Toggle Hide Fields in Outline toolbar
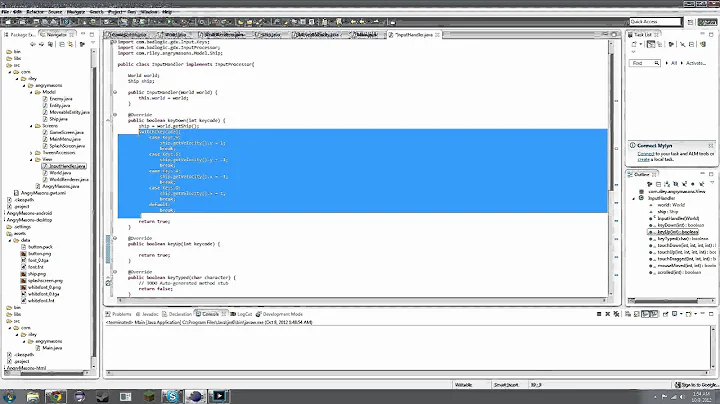 (x=675, y=184)
